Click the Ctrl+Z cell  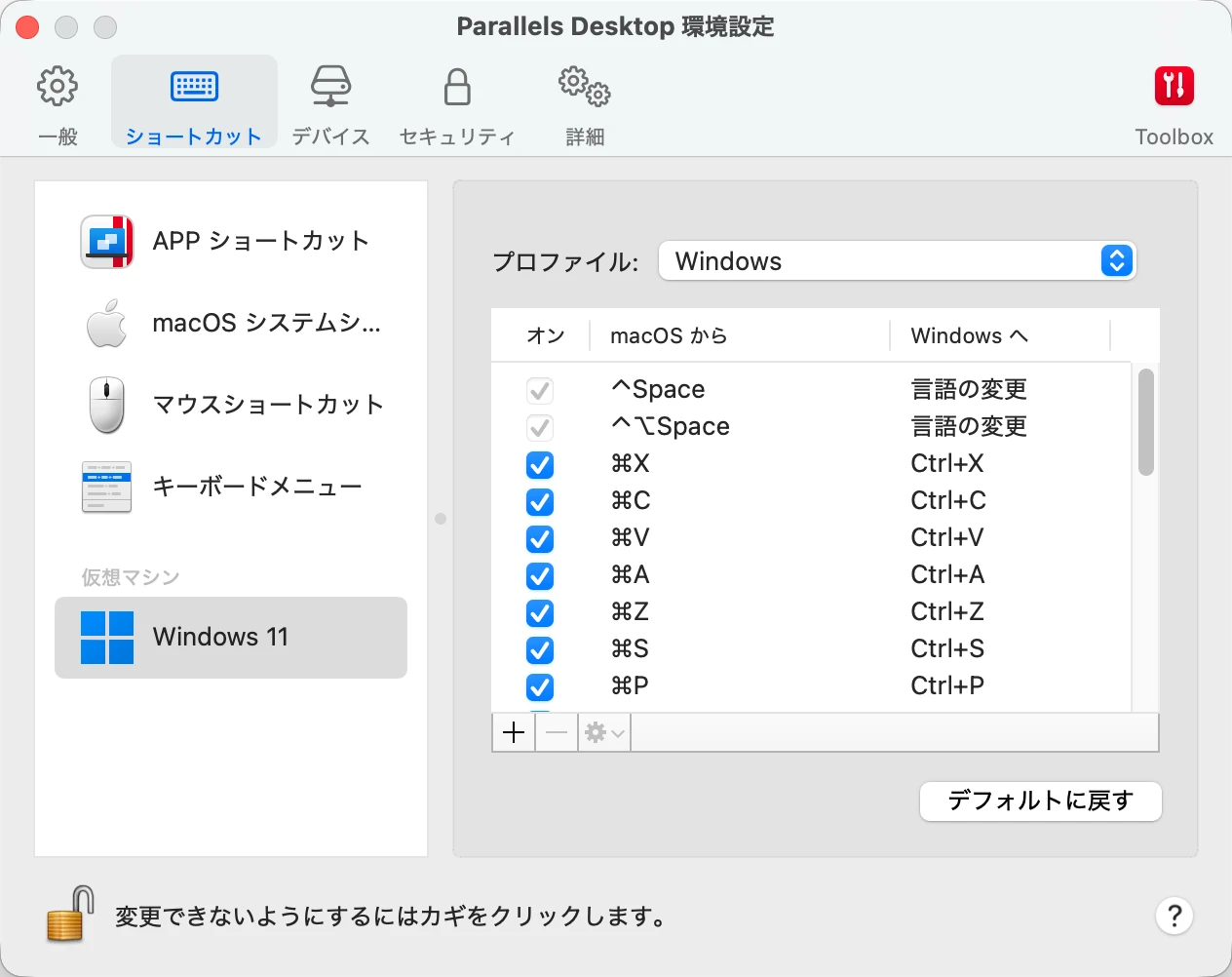[x=947, y=612]
